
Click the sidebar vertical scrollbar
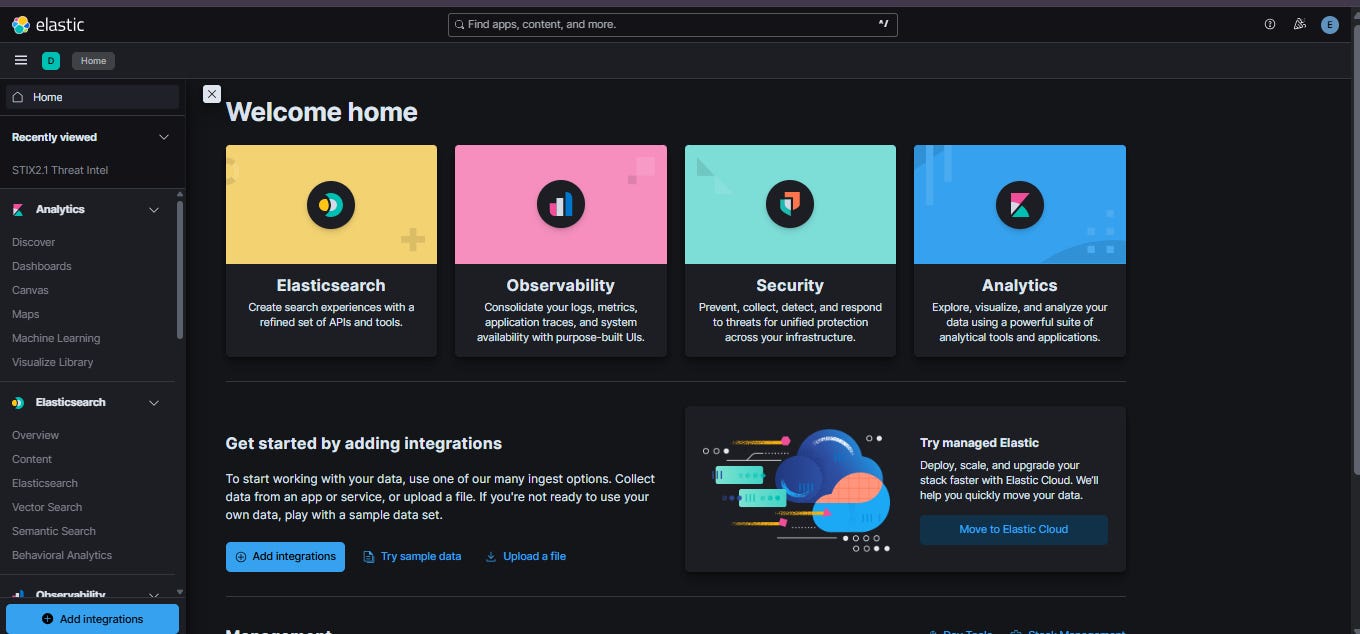[x=180, y=270]
